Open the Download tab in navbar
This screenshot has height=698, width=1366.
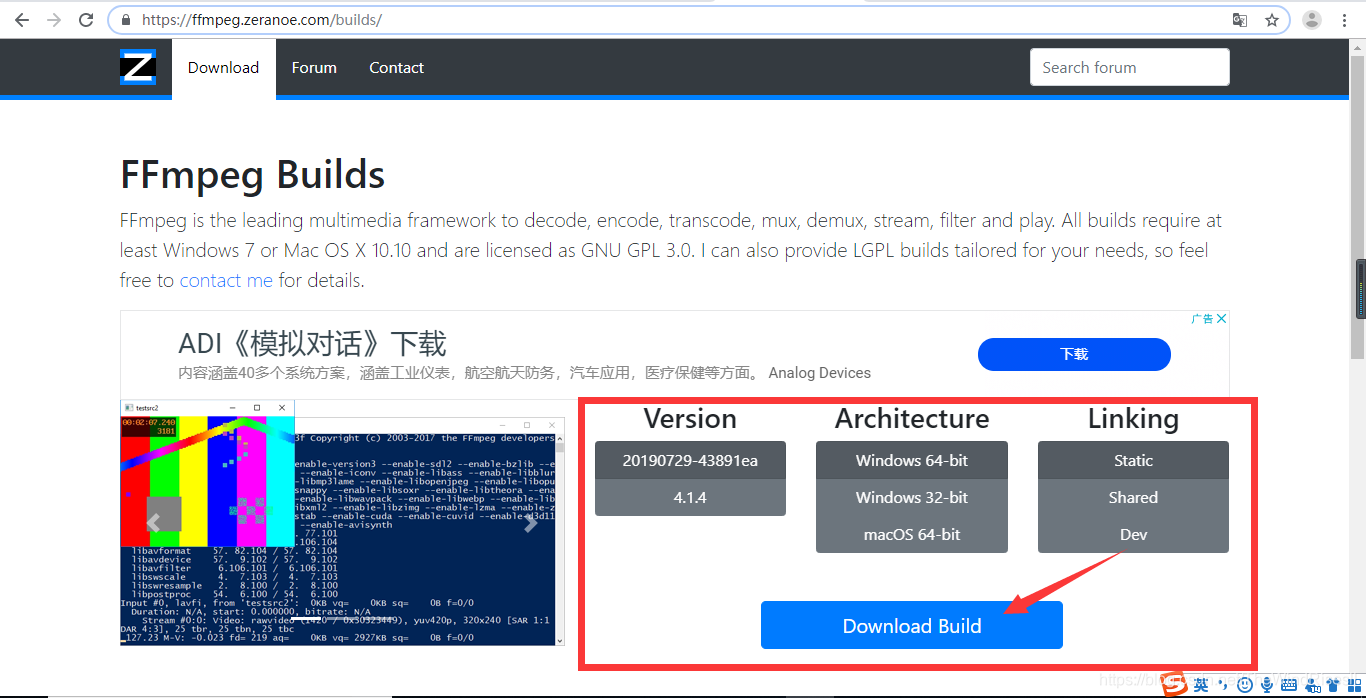coord(224,68)
